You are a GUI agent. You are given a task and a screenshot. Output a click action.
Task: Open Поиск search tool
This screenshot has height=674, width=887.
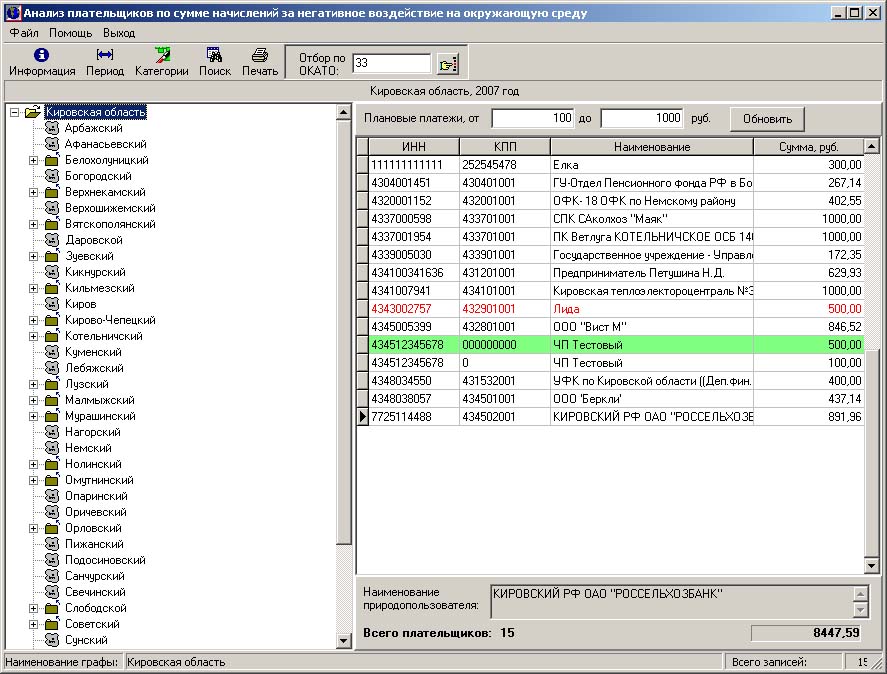coord(214,56)
